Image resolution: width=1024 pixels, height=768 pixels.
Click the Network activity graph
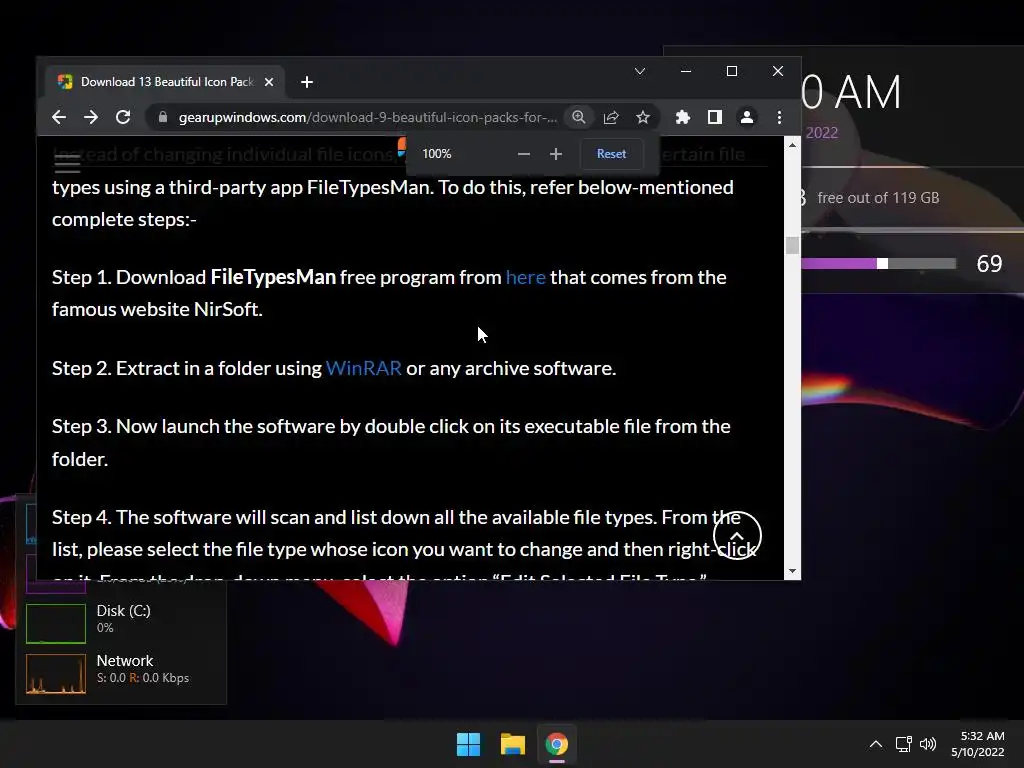56,673
